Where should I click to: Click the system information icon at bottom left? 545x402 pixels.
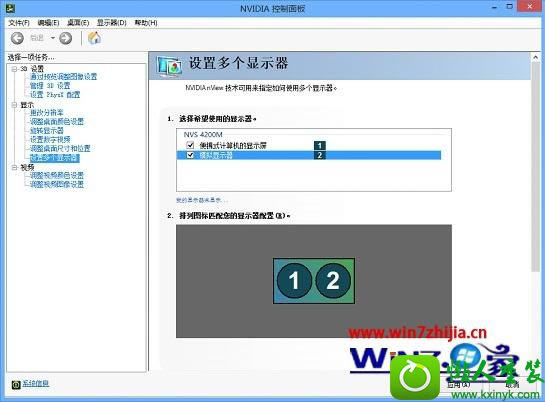click(16, 384)
